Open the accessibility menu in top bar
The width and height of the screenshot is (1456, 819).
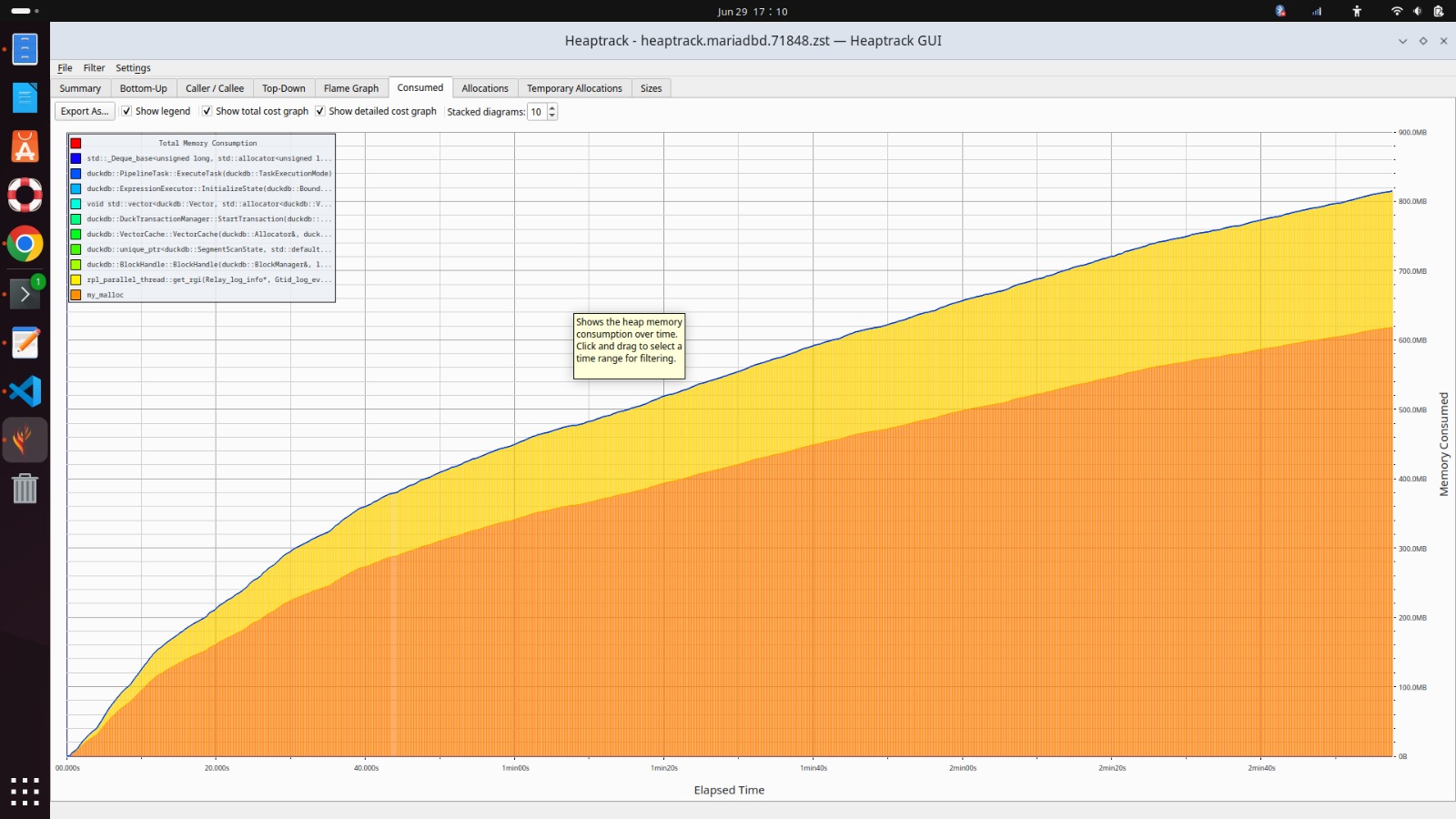(1357, 11)
